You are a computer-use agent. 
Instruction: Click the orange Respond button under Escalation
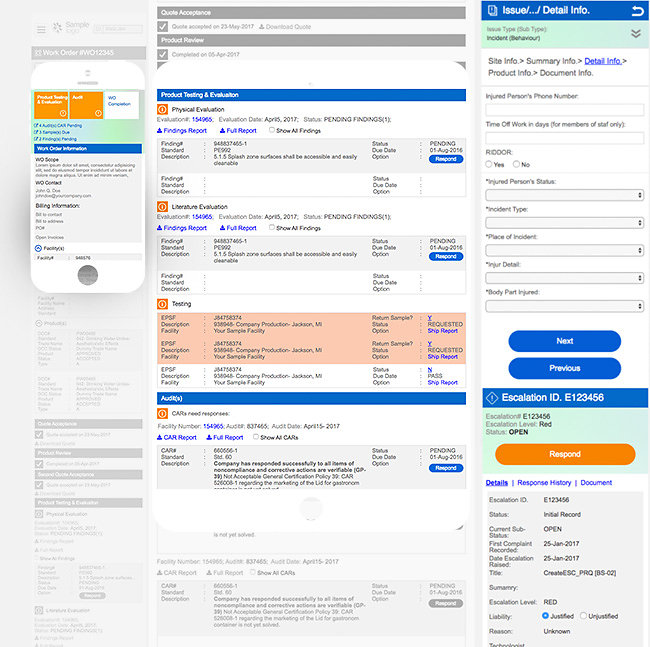[x=565, y=454]
